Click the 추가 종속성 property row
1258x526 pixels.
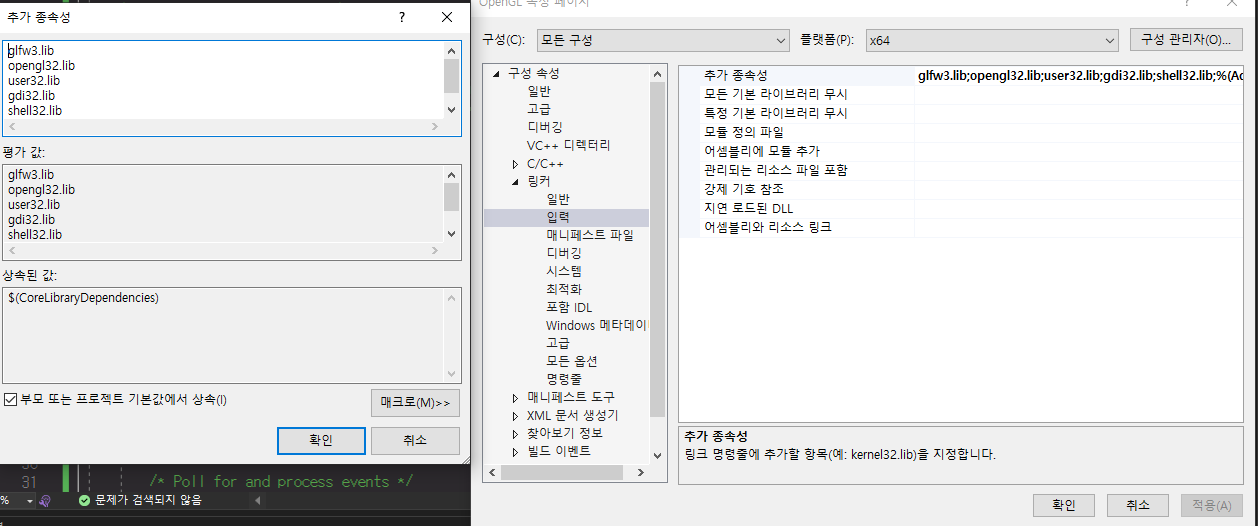pos(962,75)
